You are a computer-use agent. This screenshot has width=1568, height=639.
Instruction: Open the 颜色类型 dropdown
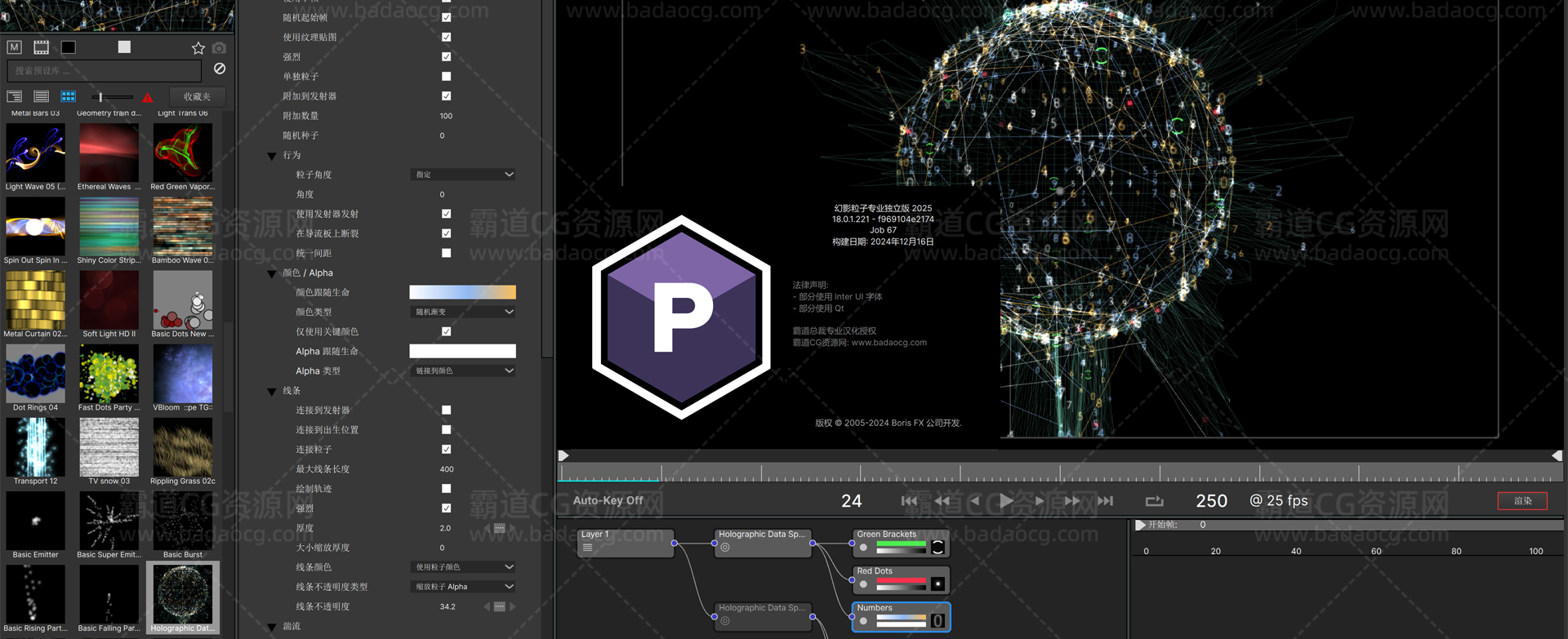463,312
